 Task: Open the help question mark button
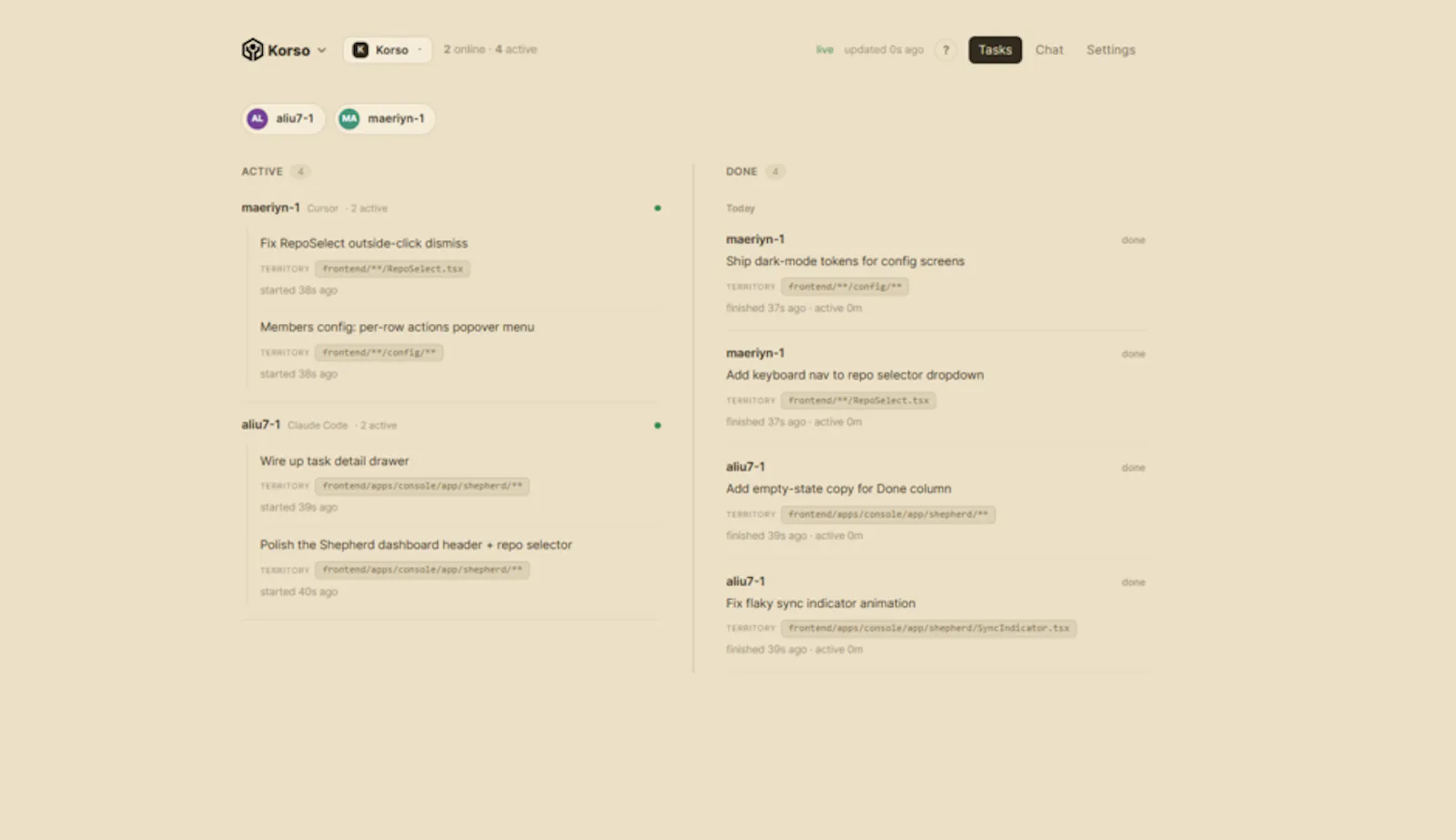tap(945, 50)
